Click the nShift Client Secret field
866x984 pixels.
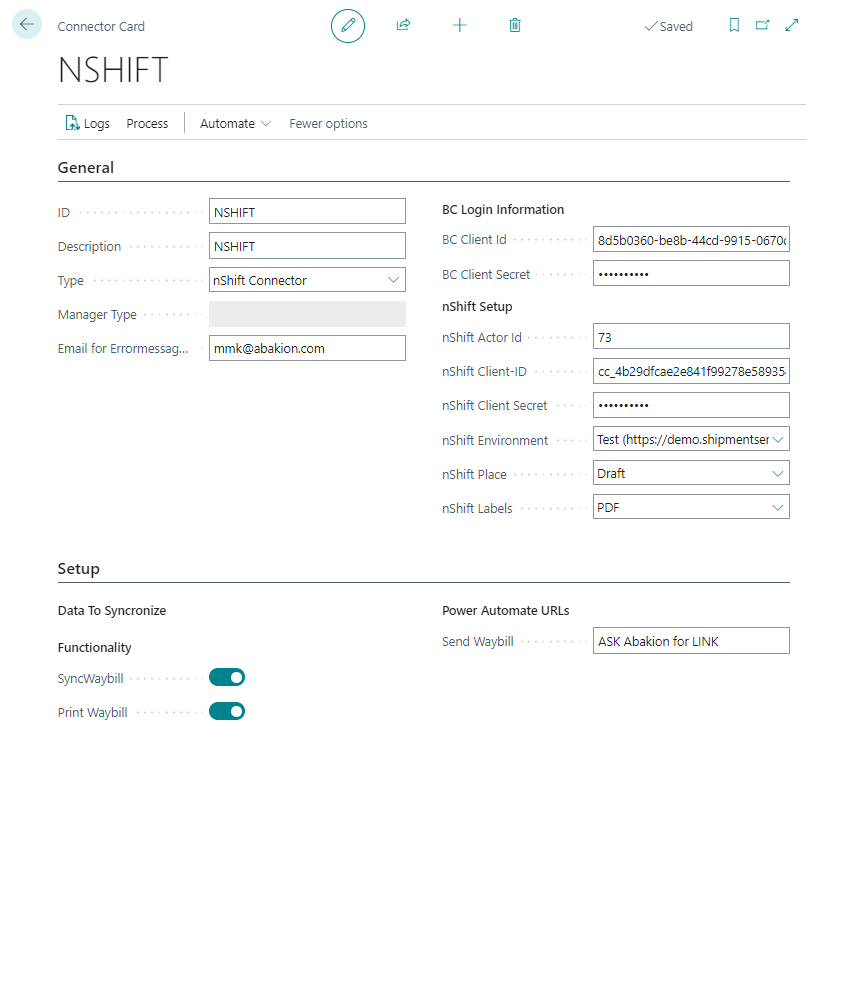click(691, 405)
